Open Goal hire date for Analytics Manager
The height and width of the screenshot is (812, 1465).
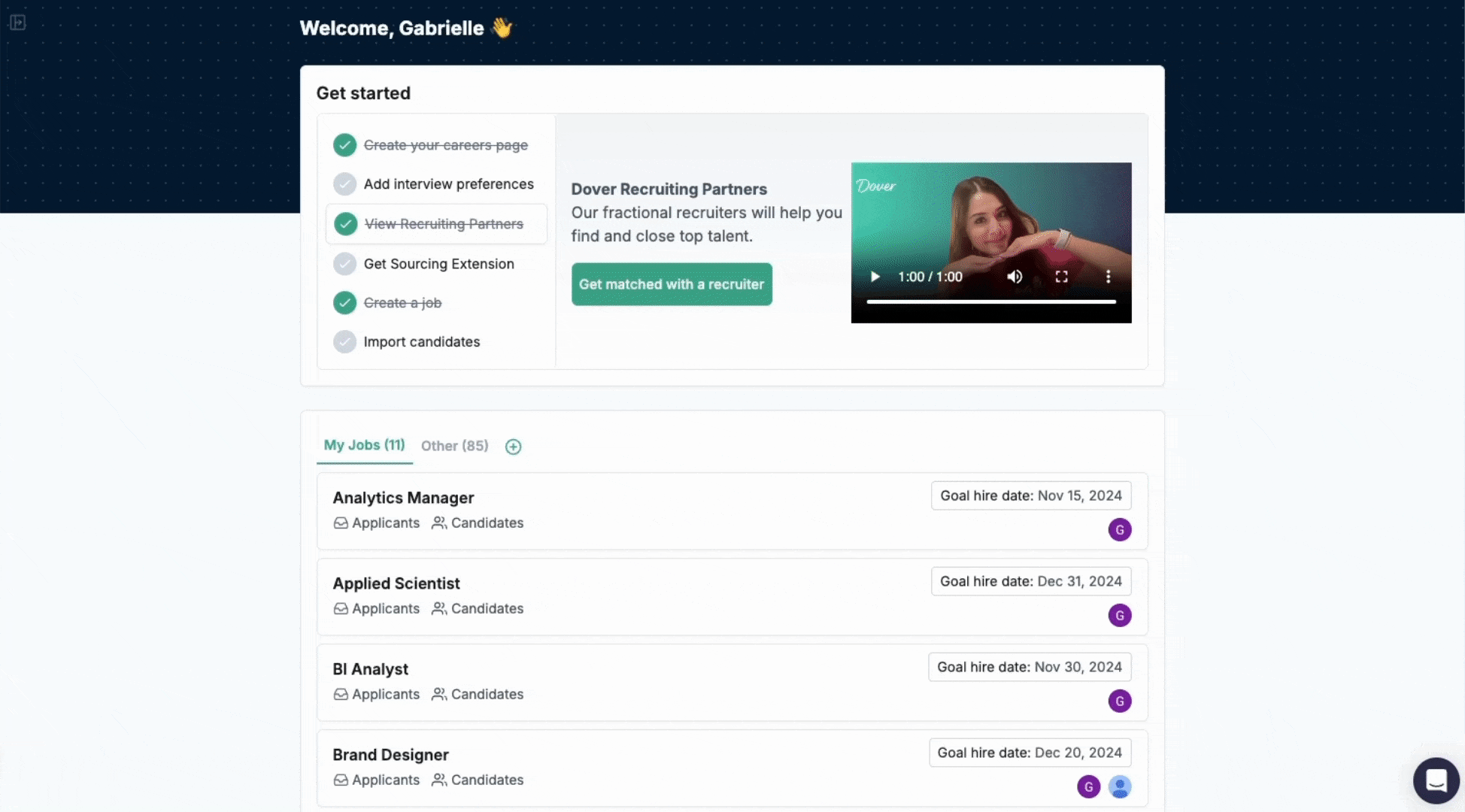click(x=1030, y=495)
